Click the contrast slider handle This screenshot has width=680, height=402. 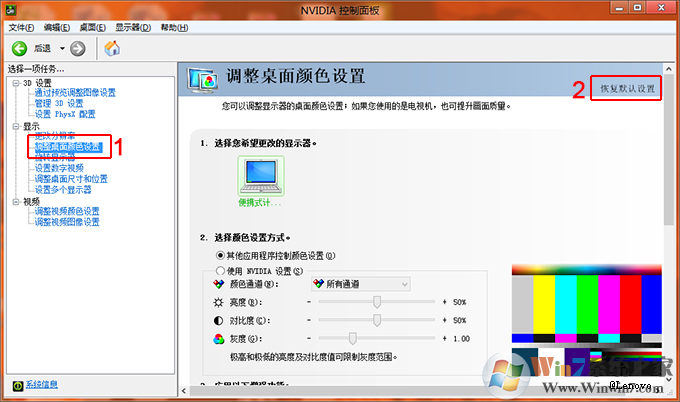tap(377, 320)
